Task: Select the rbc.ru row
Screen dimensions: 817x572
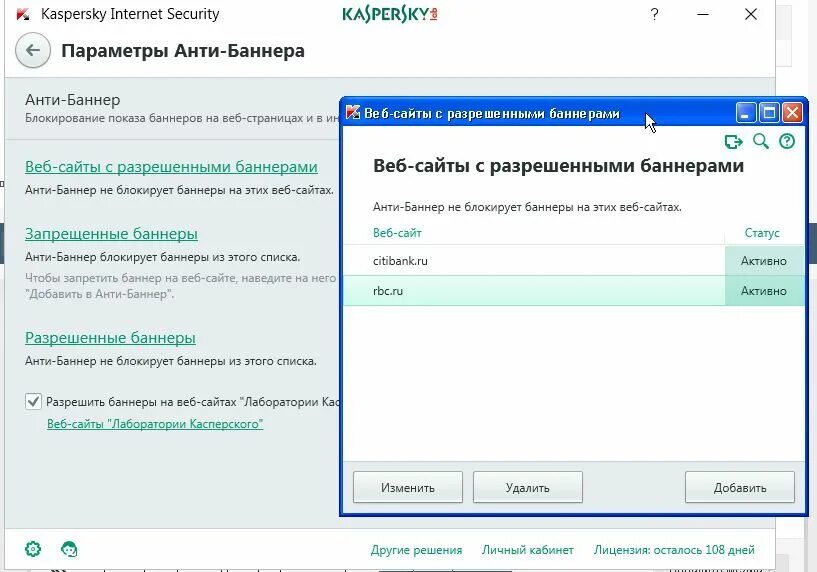Action: coord(573,291)
